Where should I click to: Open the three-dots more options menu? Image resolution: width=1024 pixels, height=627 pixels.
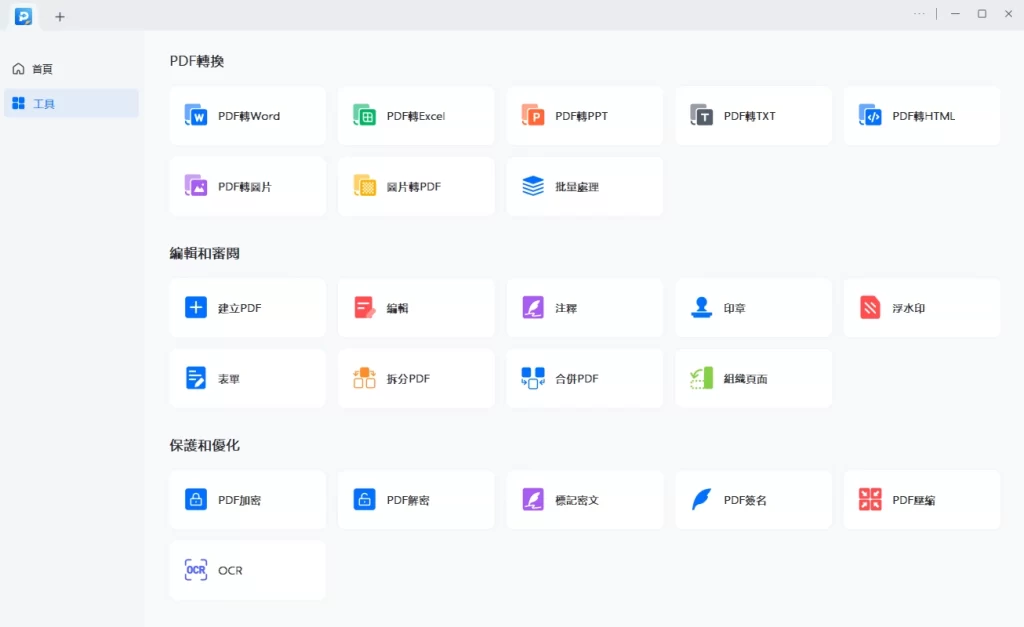920,14
